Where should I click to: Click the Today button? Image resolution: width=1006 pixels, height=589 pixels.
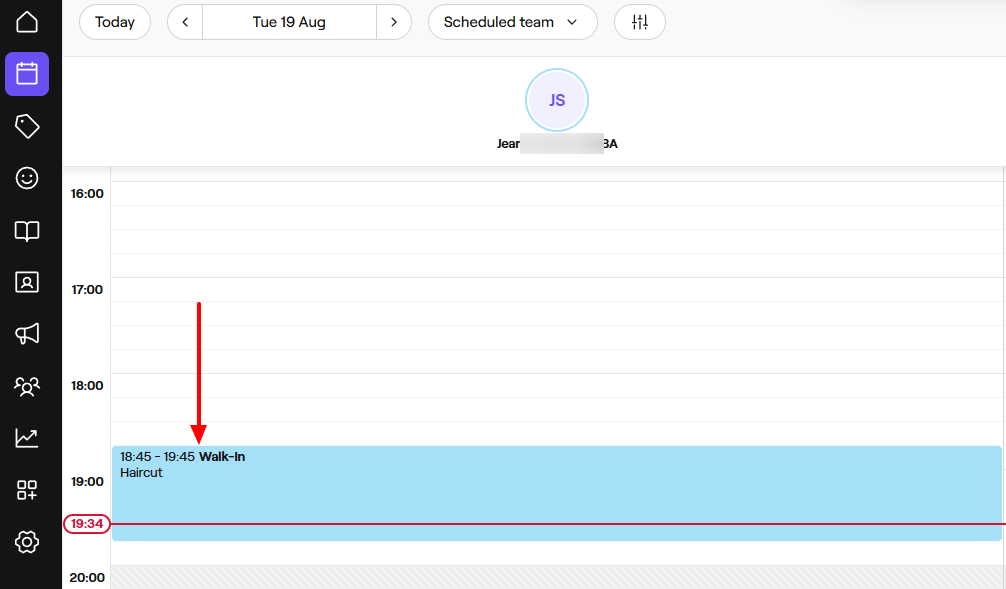point(115,22)
